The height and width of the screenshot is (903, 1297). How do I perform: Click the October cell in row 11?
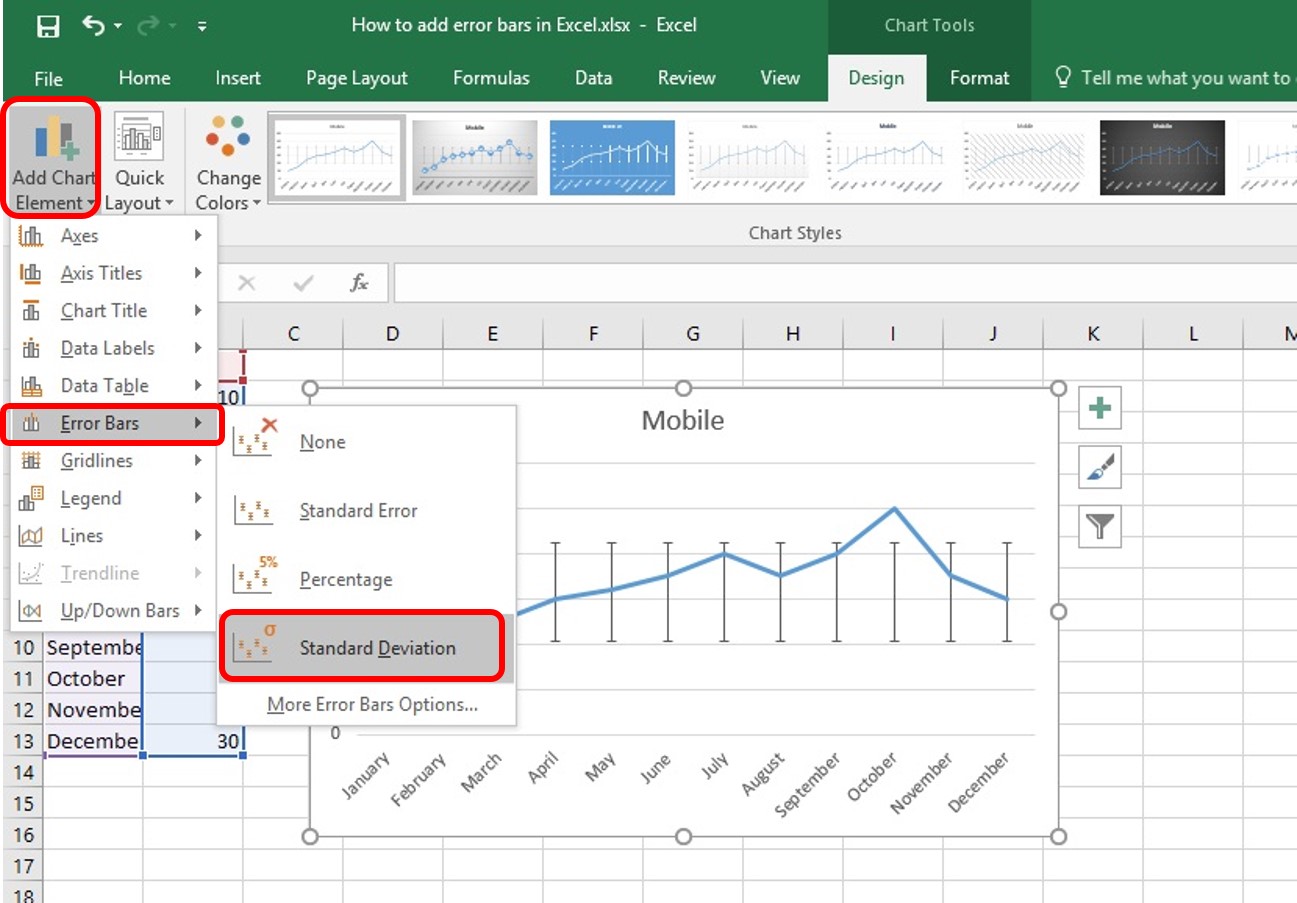(x=93, y=679)
